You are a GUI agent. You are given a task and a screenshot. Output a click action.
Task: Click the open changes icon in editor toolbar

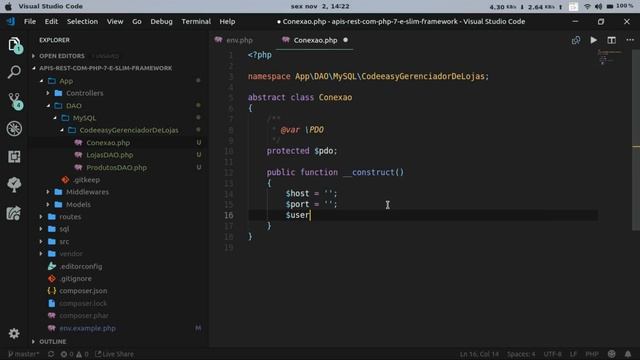576,40
